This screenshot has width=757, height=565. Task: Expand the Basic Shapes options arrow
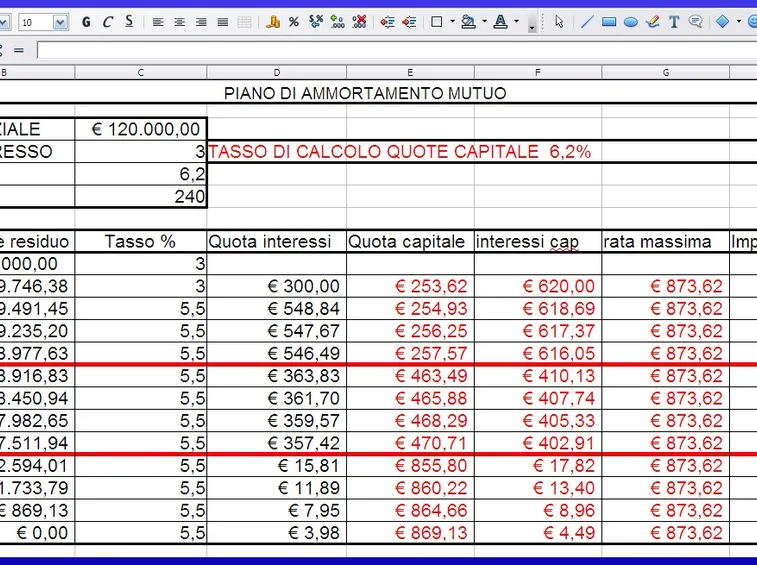click(739, 22)
